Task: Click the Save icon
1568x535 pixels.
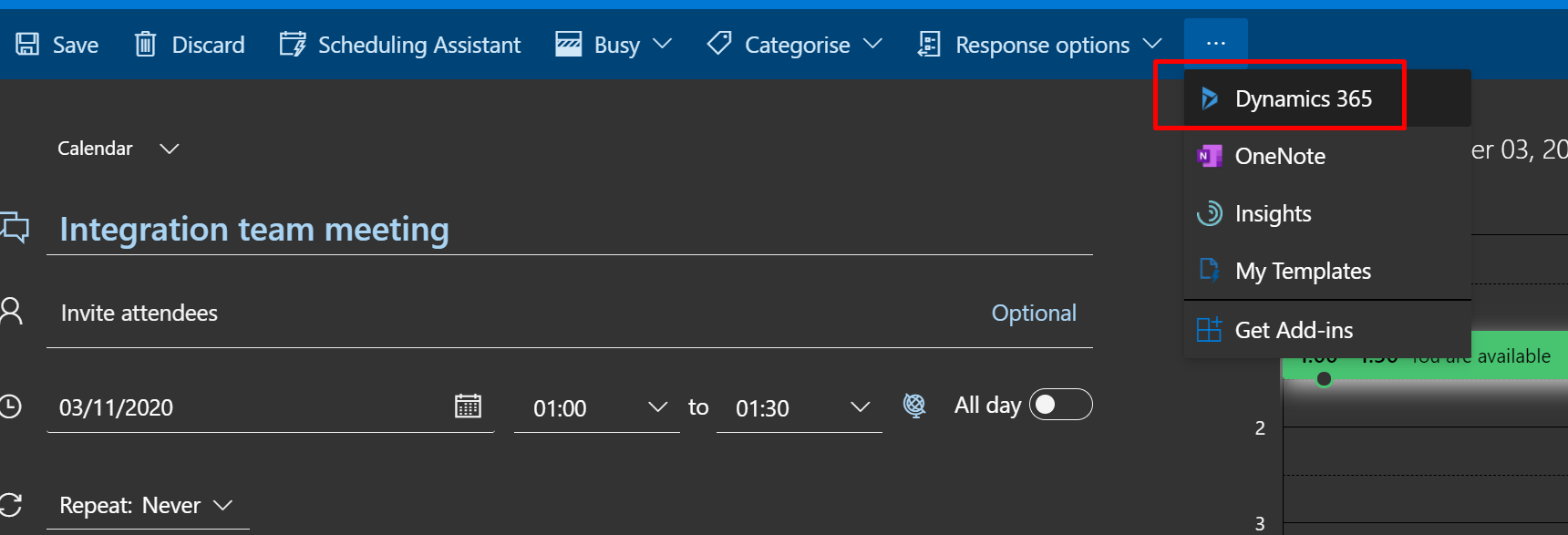Action: pos(27,44)
